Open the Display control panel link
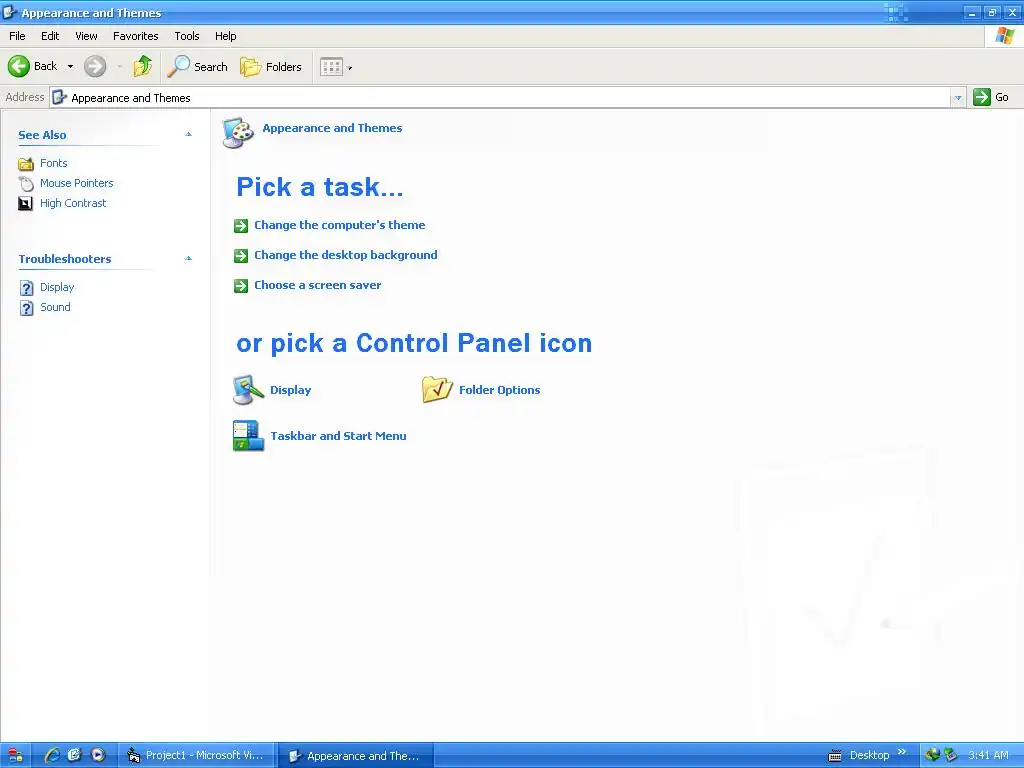The image size is (1024, 768). [x=291, y=390]
